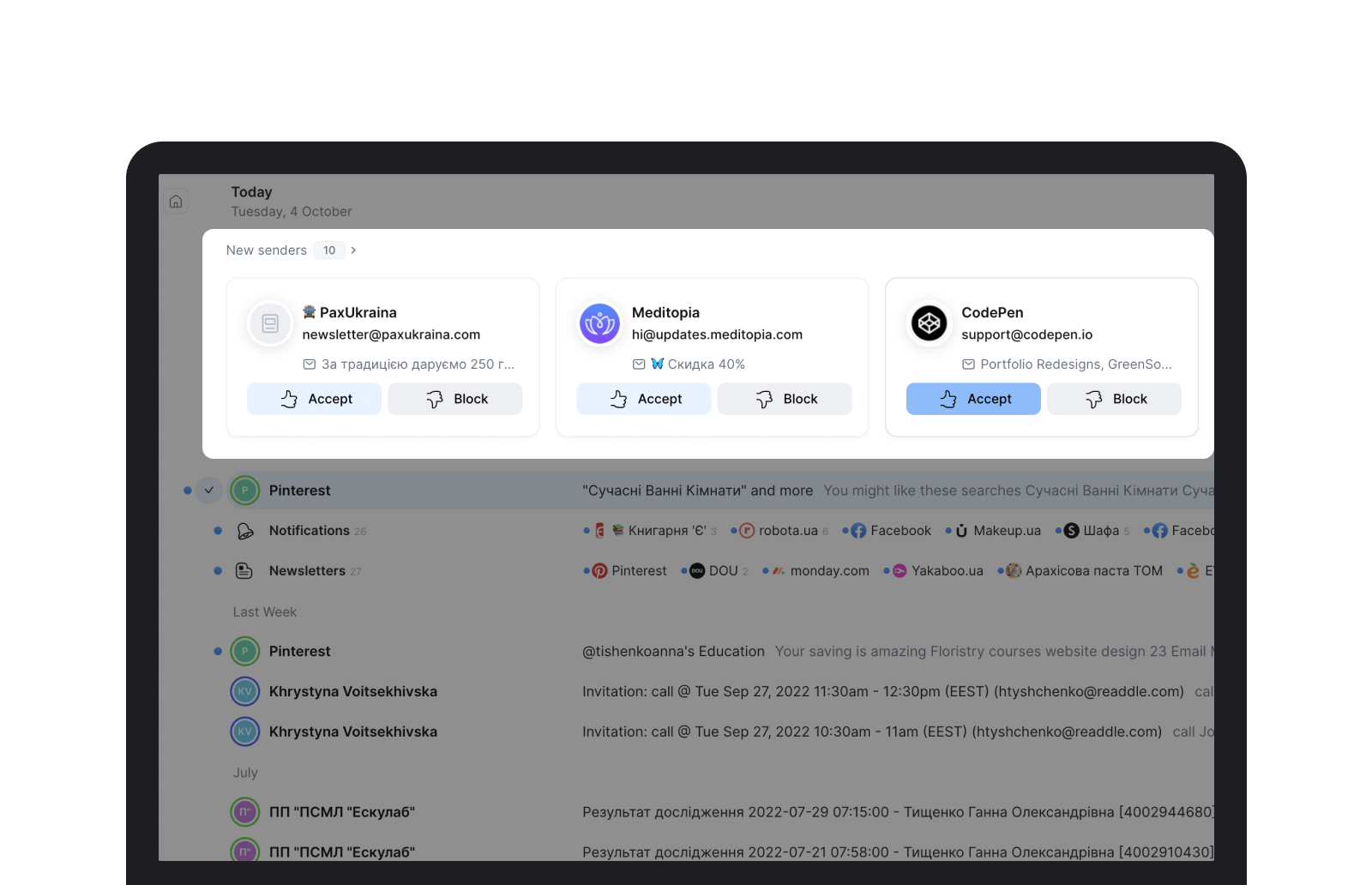
Task: Open Khrystyna's invitation for 11:30am call
Action: coord(883,692)
